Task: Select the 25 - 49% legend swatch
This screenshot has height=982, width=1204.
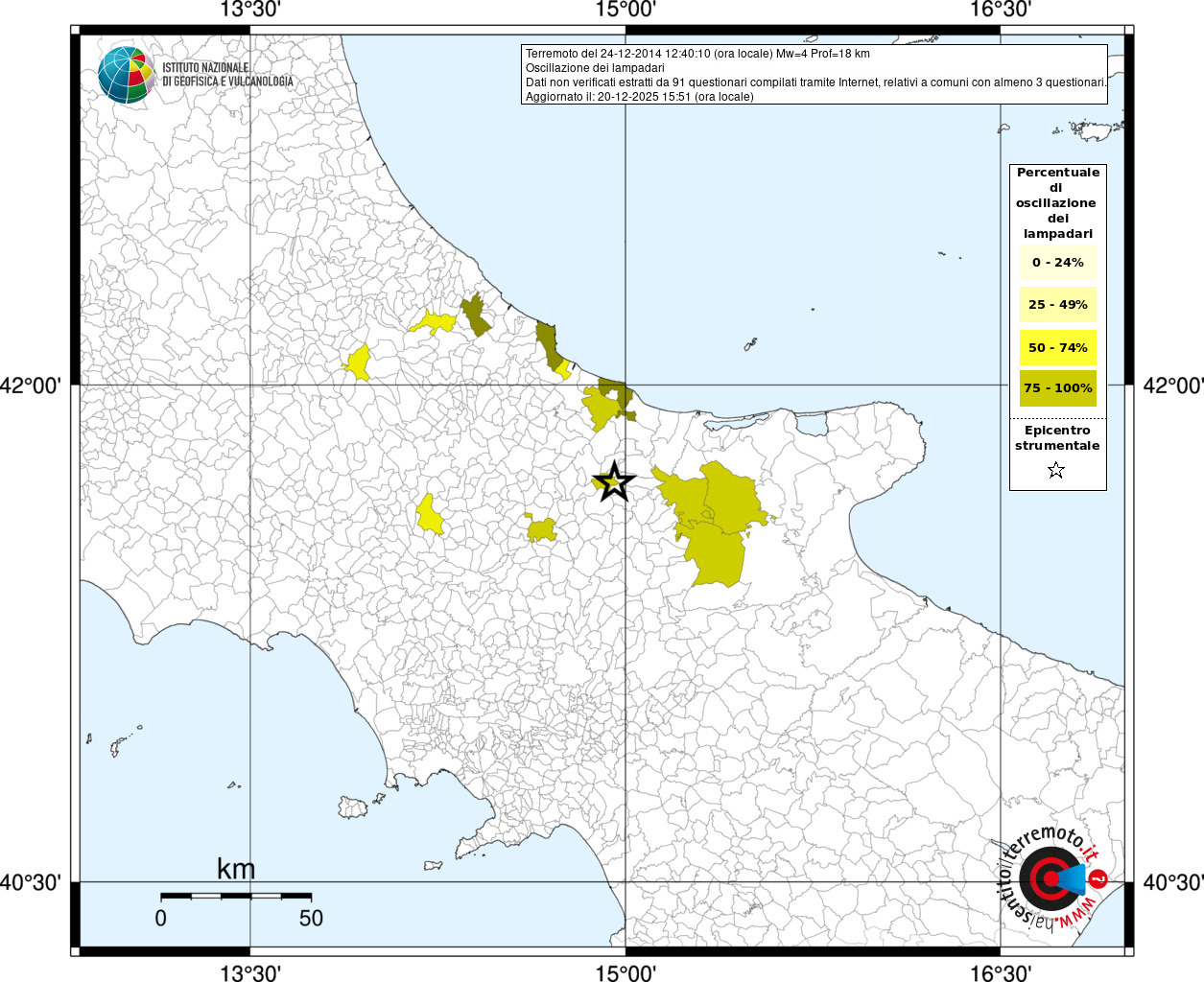Action: [x=1057, y=305]
